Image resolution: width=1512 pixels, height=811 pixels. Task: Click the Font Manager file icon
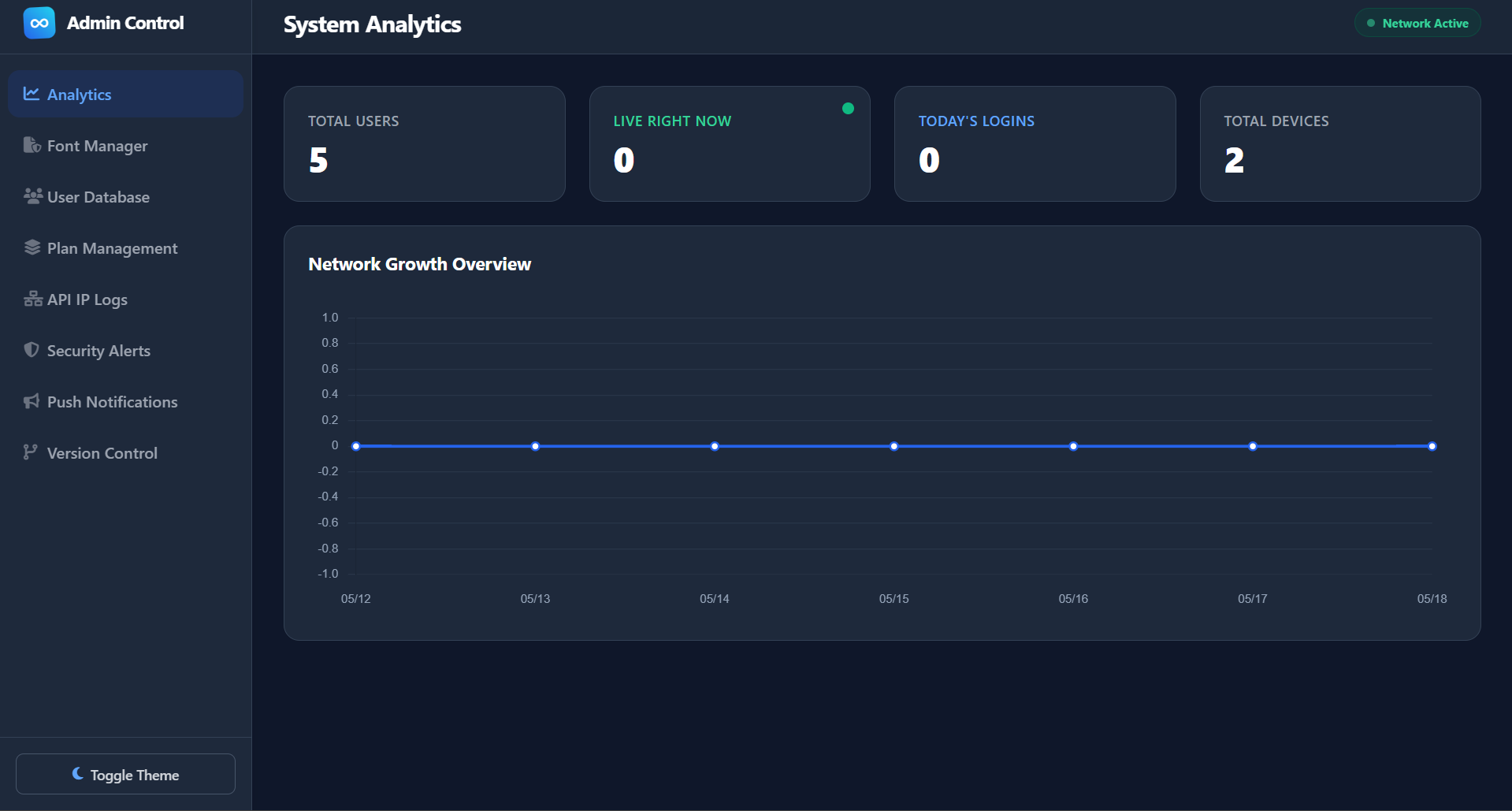[32, 145]
